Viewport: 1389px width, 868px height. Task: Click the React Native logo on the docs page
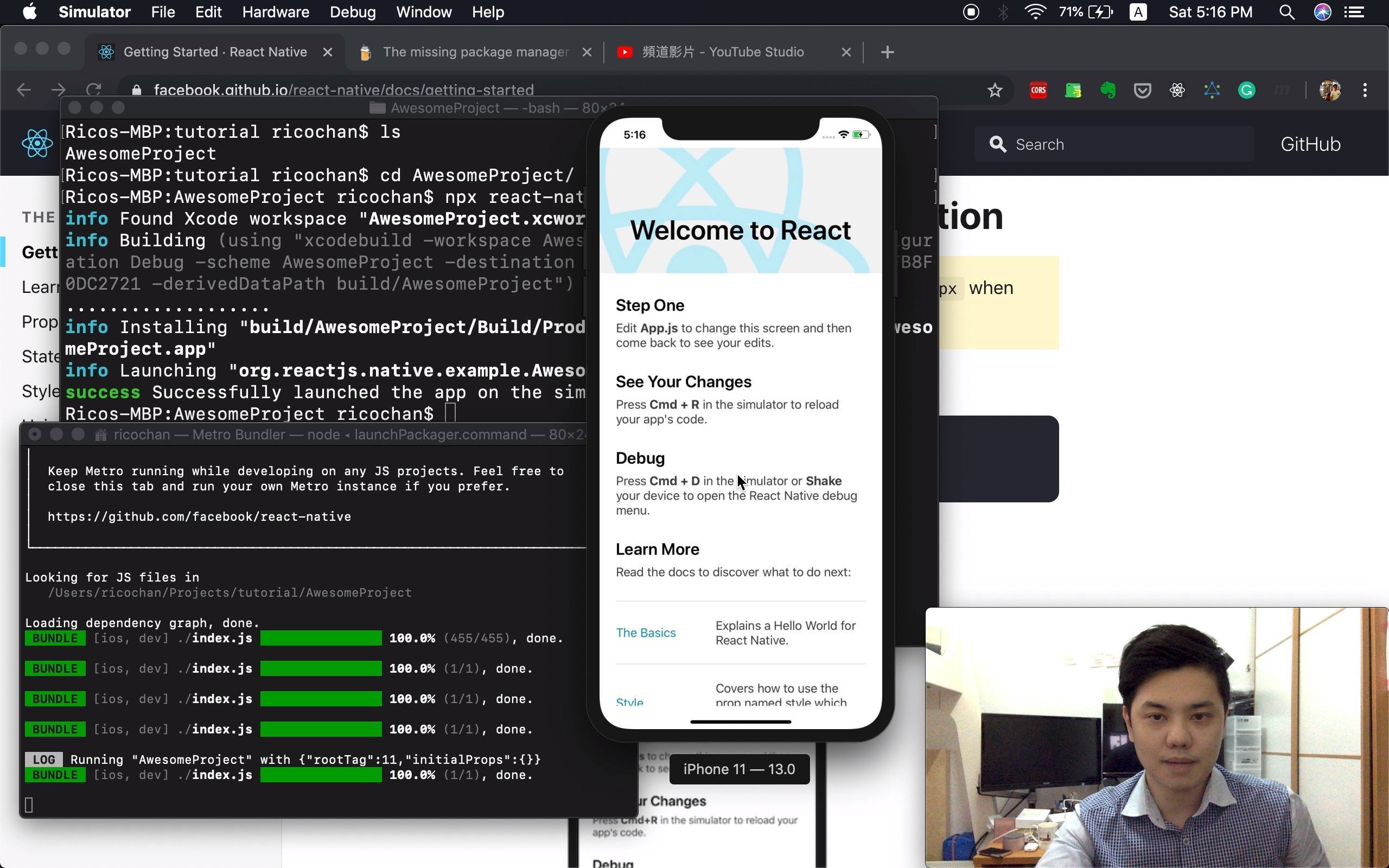[x=37, y=144]
